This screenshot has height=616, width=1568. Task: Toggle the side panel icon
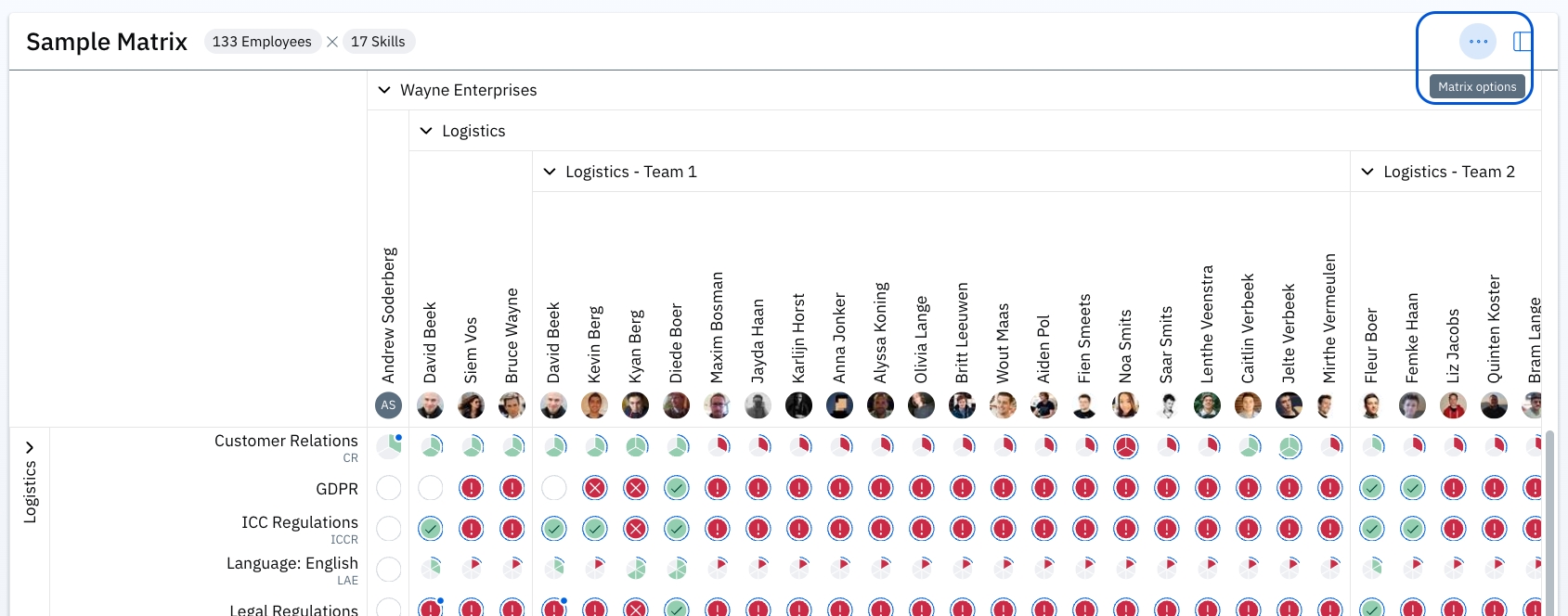tap(1522, 42)
